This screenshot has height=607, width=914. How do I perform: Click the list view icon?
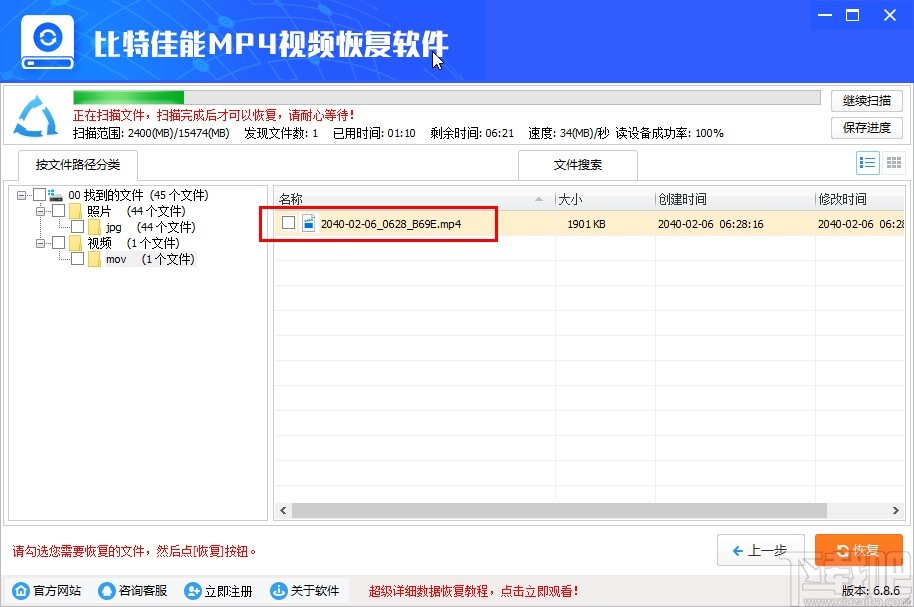point(868,163)
